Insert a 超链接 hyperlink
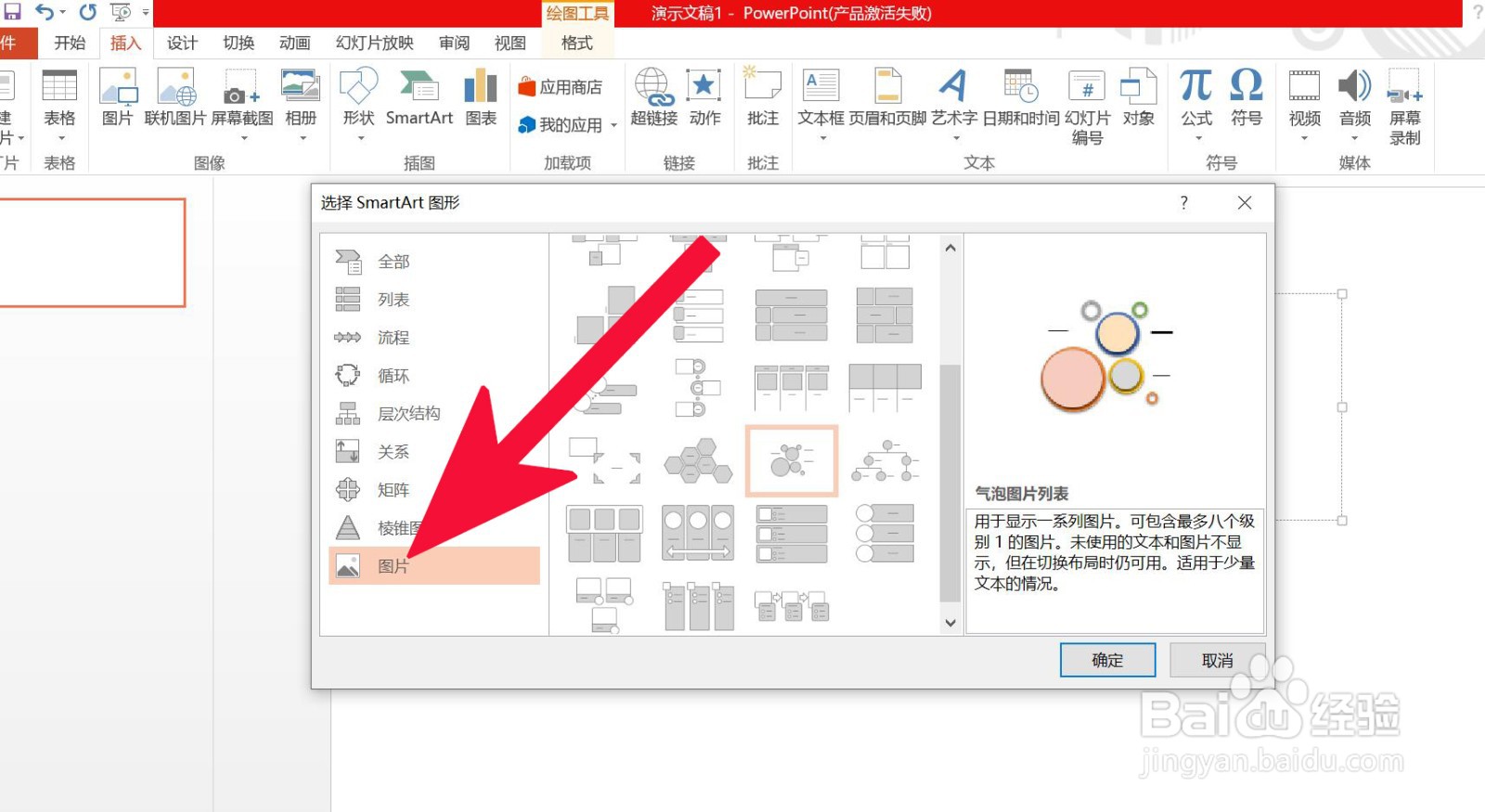Viewport: 1485px width, 812px height. click(x=654, y=97)
